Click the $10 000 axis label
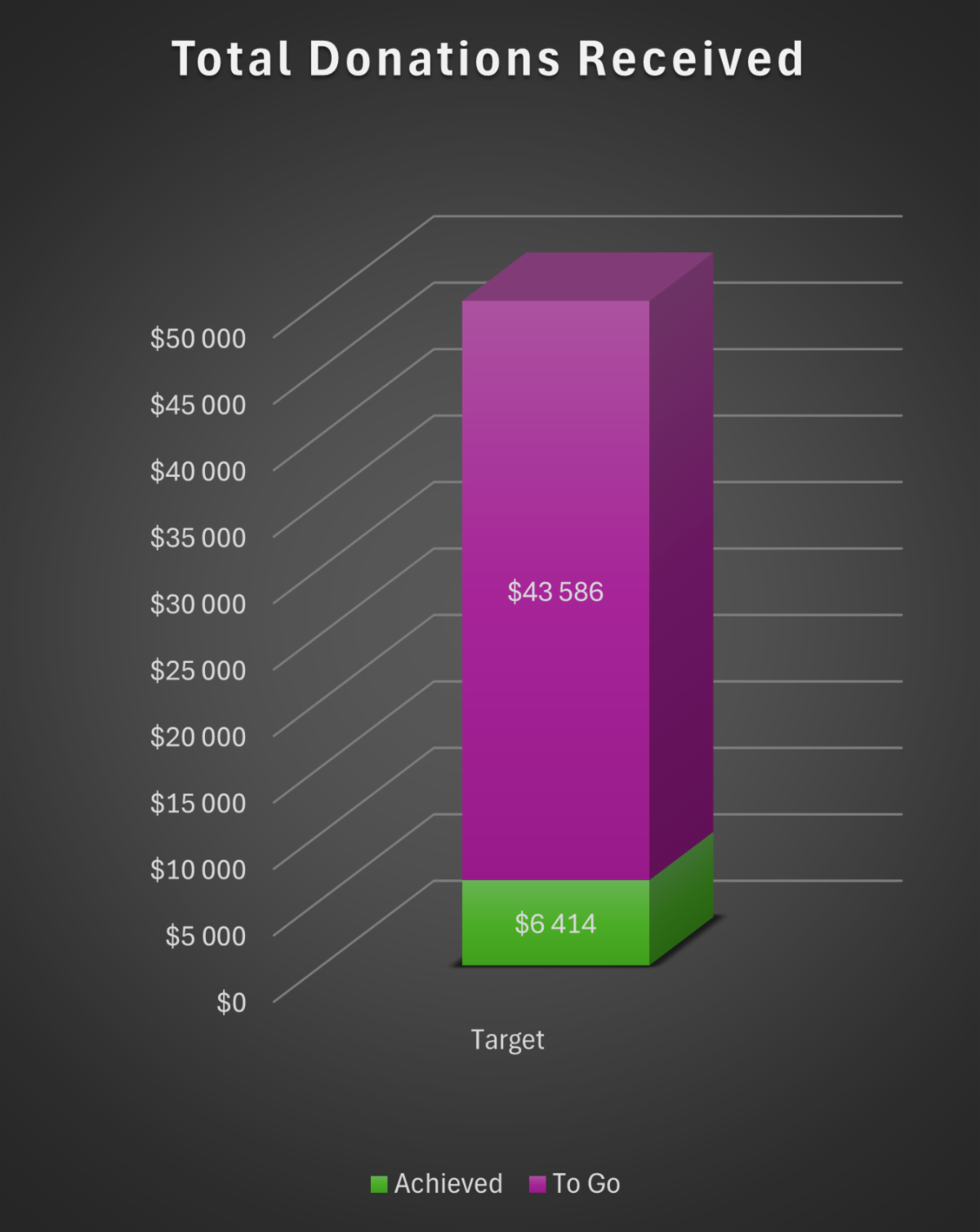Screen dimensions: 980x1232 (198, 870)
